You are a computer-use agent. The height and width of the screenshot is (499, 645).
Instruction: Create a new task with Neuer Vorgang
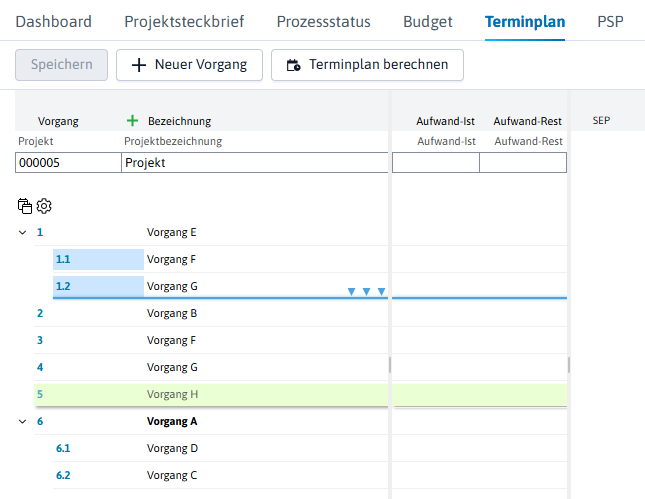click(189, 65)
